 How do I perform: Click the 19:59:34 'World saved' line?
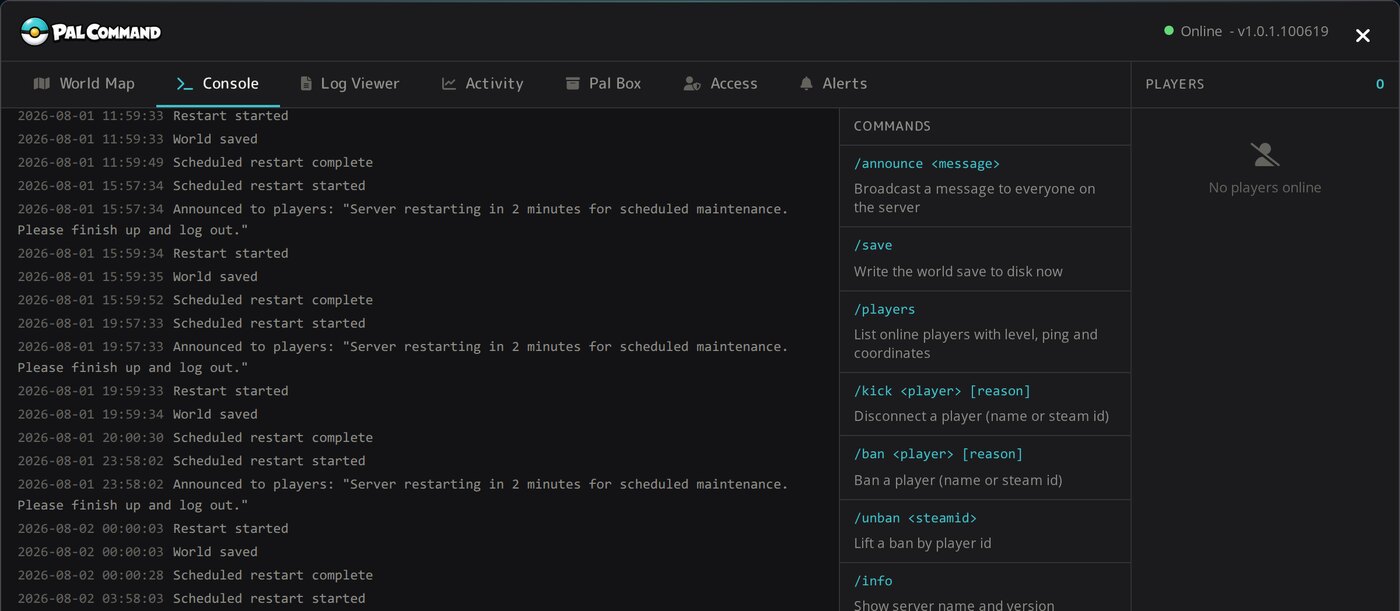[137, 414]
